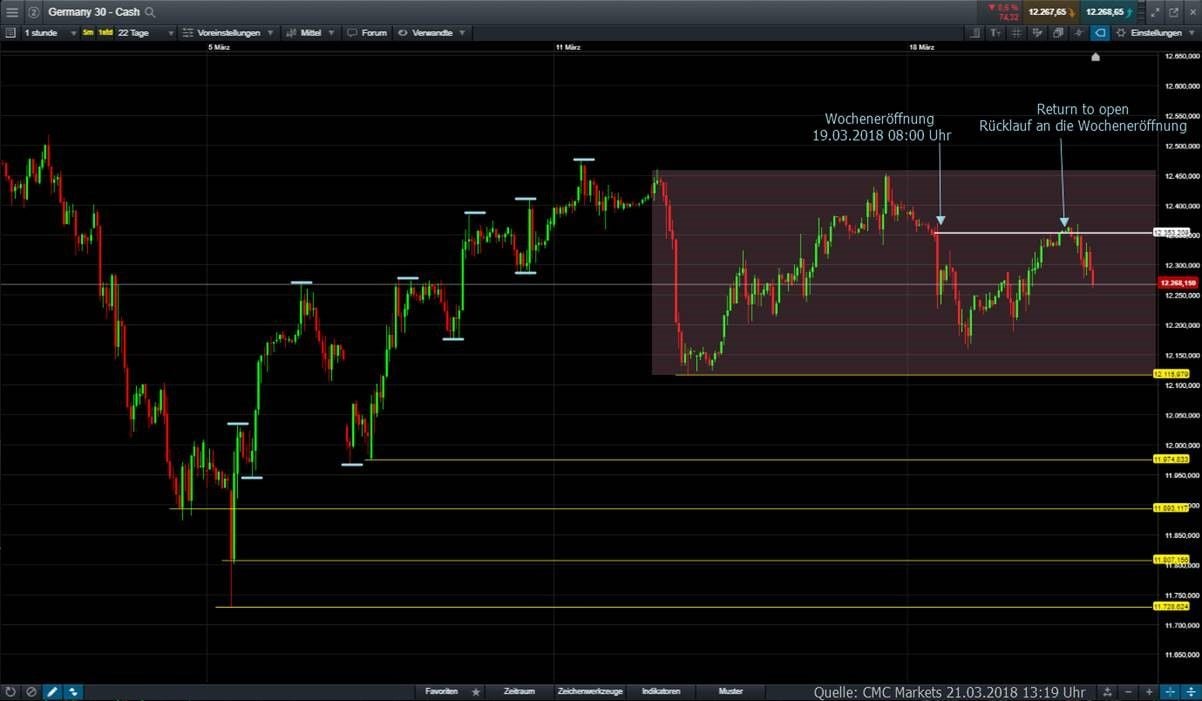Image resolution: width=1202 pixels, height=701 pixels.
Task: Click the copy windows icon in the chart toolbar
Action: 1058,33
